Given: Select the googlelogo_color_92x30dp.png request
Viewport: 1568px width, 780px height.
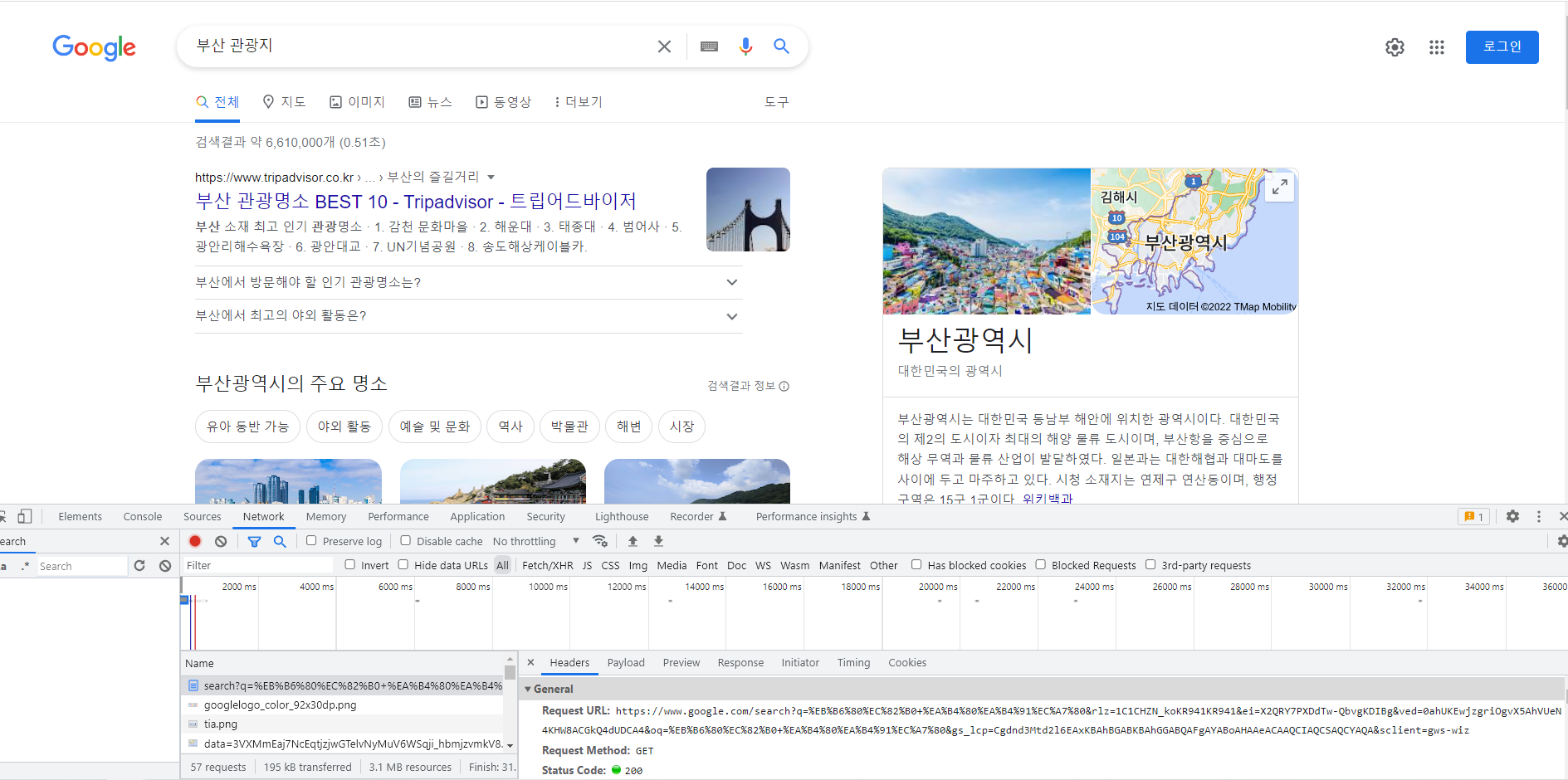Looking at the screenshot, I should [343, 704].
